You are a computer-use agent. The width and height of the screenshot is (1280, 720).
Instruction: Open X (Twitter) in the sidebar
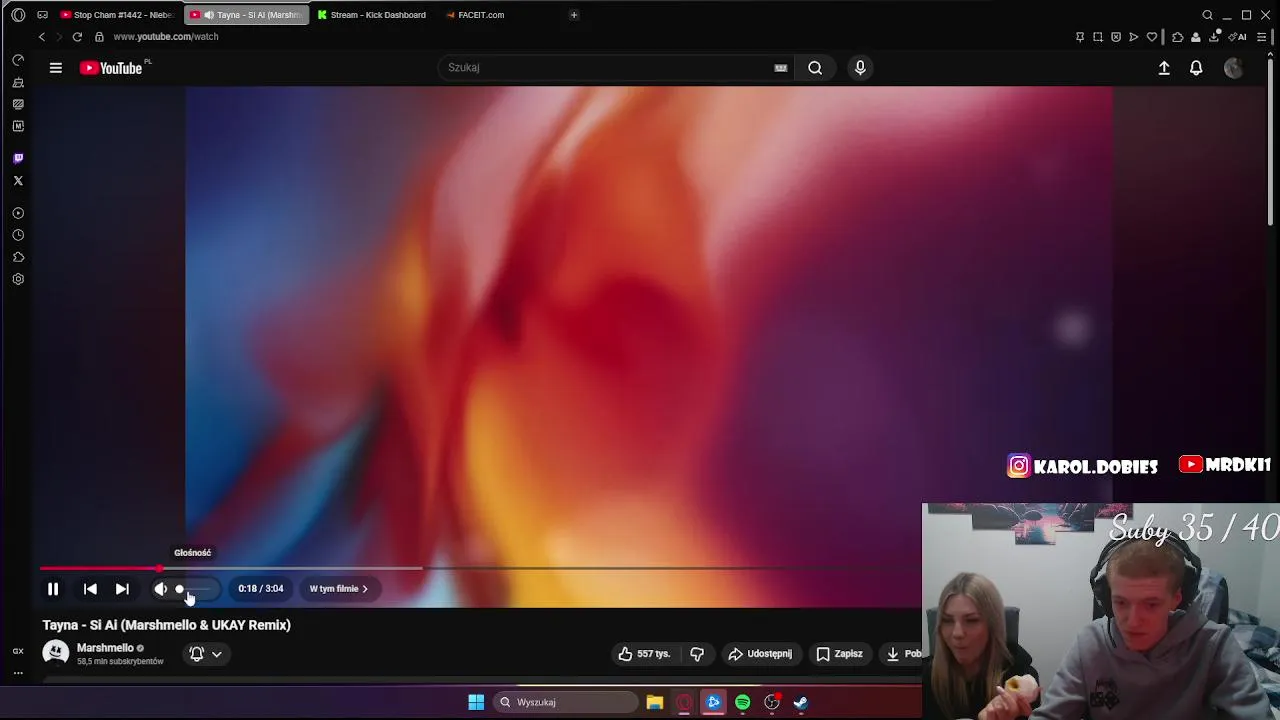point(18,181)
